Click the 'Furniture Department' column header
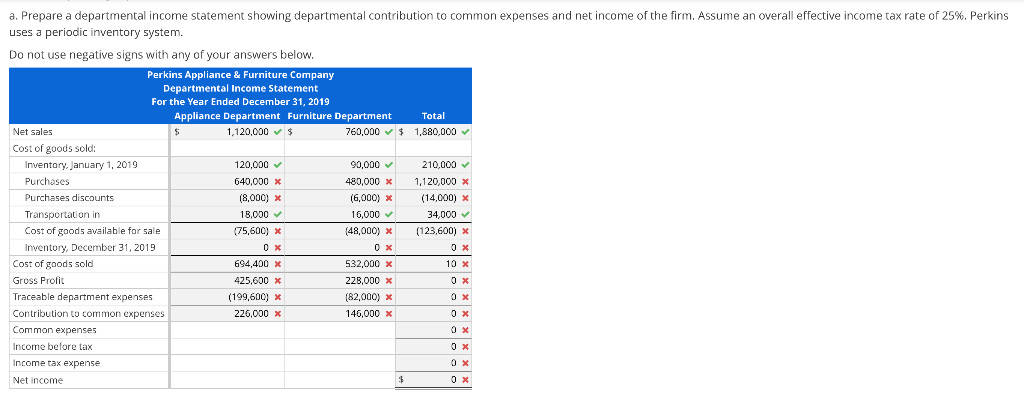 click(x=339, y=116)
